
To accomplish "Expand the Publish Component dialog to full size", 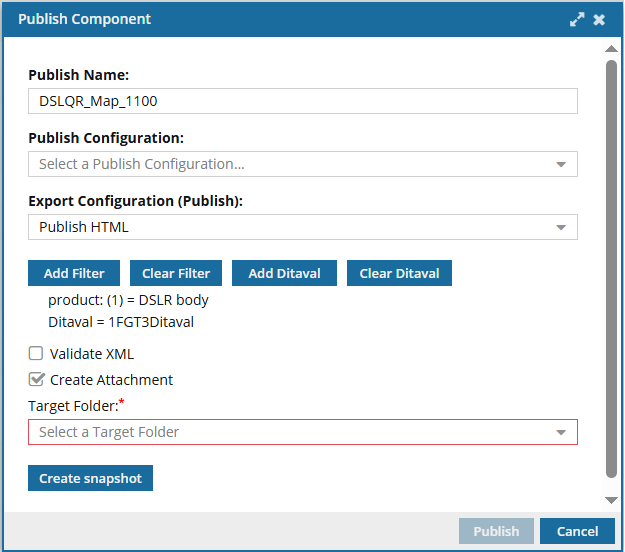I will point(577,20).
